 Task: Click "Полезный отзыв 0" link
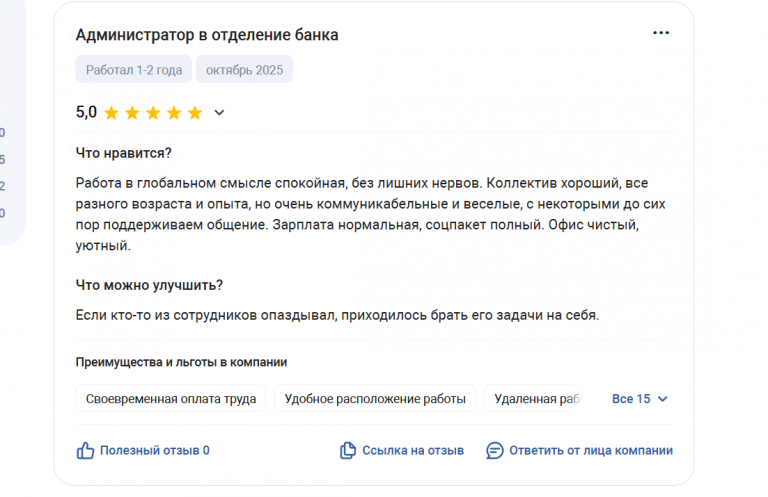click(x=154, y=451)
